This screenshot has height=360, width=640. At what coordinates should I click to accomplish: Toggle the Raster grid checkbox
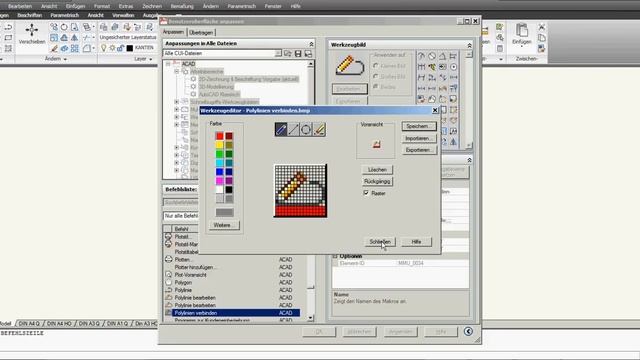tap(366, 193)
